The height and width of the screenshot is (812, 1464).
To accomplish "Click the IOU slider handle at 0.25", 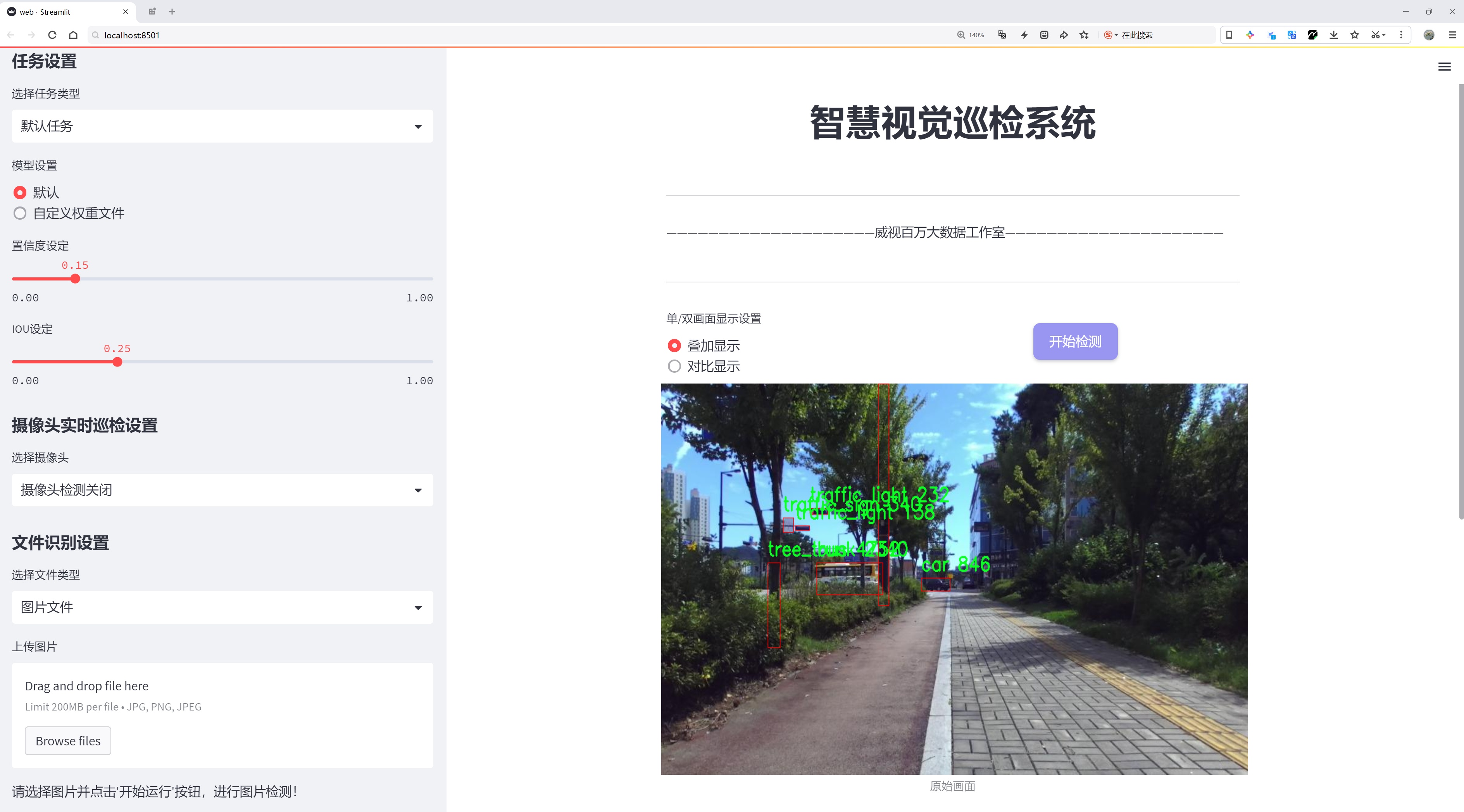I will 118,362.
